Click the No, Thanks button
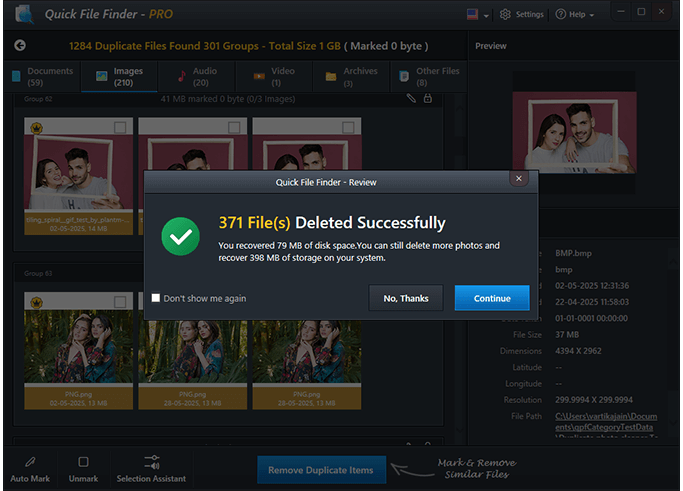The width and height of the screenshot is (683, 491). (405, 298)
